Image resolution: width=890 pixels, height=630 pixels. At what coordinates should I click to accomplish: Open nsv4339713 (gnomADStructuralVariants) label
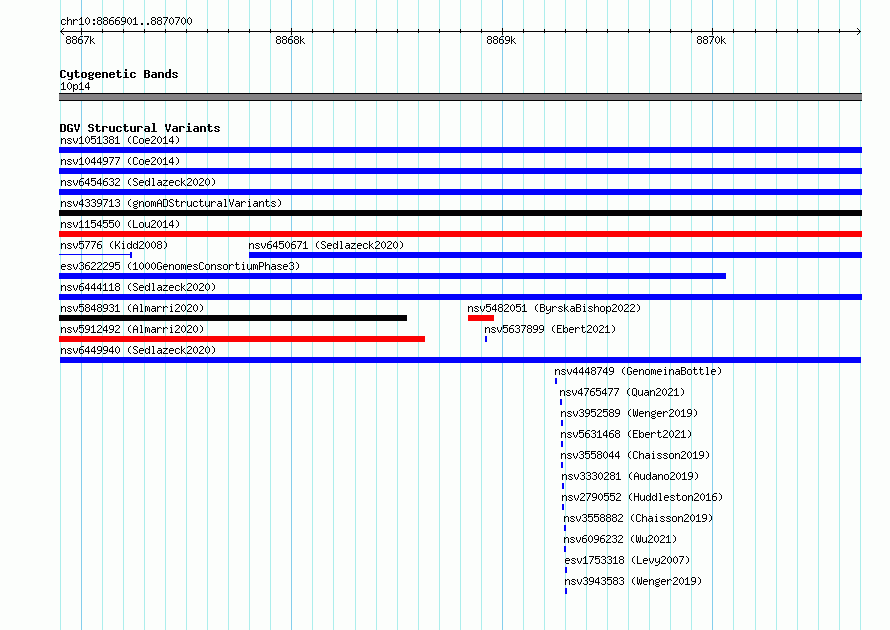171,203
